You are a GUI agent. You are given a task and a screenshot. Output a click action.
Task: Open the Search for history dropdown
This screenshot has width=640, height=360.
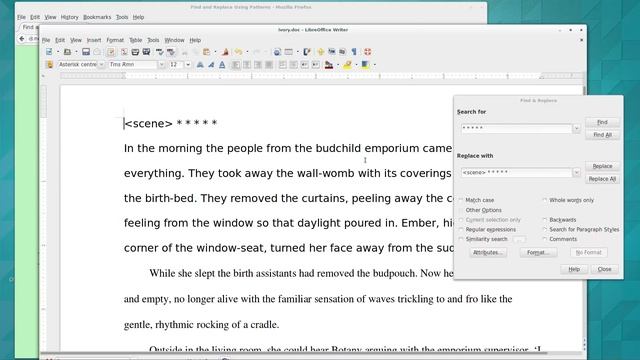pyautogui.click(x=576, y=129)
